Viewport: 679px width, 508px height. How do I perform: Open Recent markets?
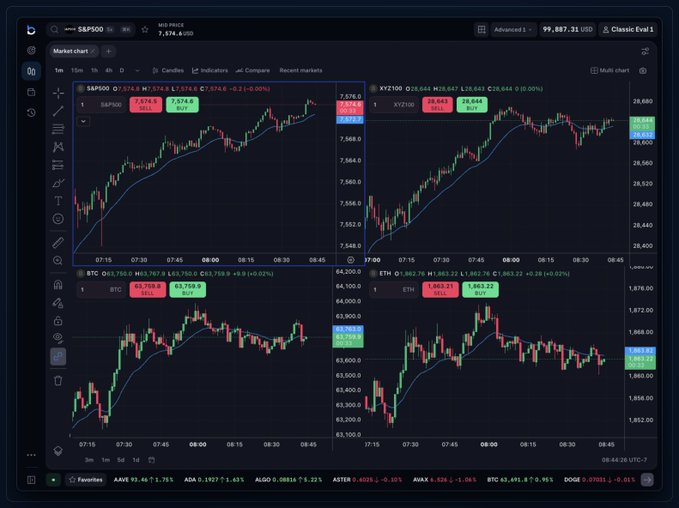[x=301, y=70]
